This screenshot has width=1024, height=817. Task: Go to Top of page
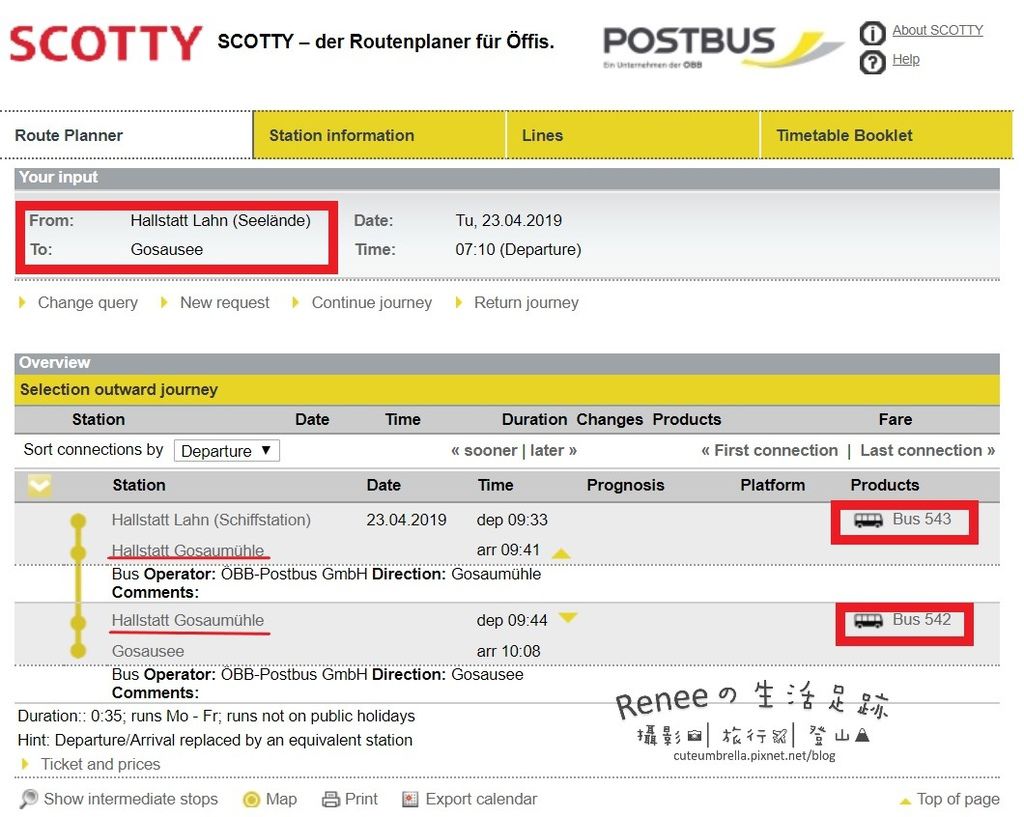click(958, 799)
